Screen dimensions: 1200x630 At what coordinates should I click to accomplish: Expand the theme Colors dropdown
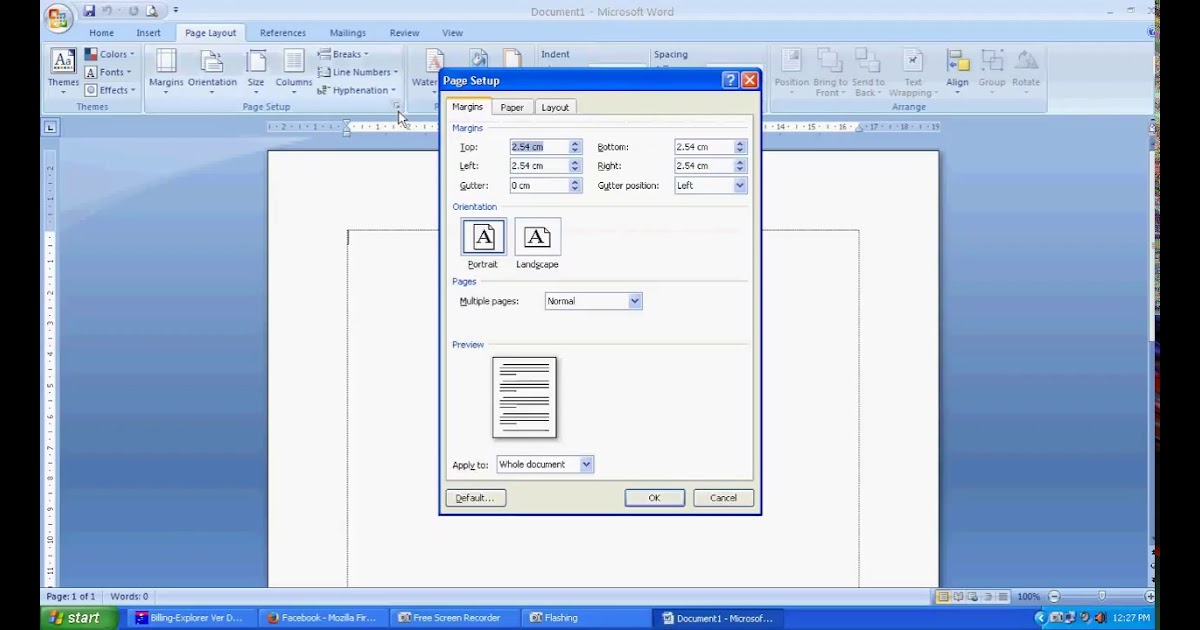click(109, 54)
